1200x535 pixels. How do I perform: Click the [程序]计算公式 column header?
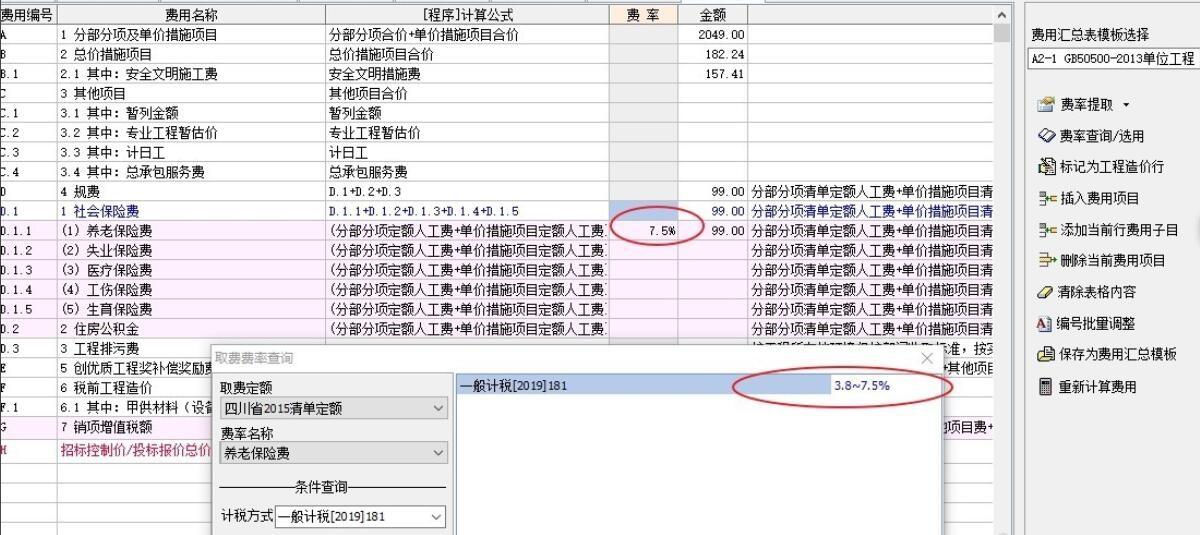[467, 15]
